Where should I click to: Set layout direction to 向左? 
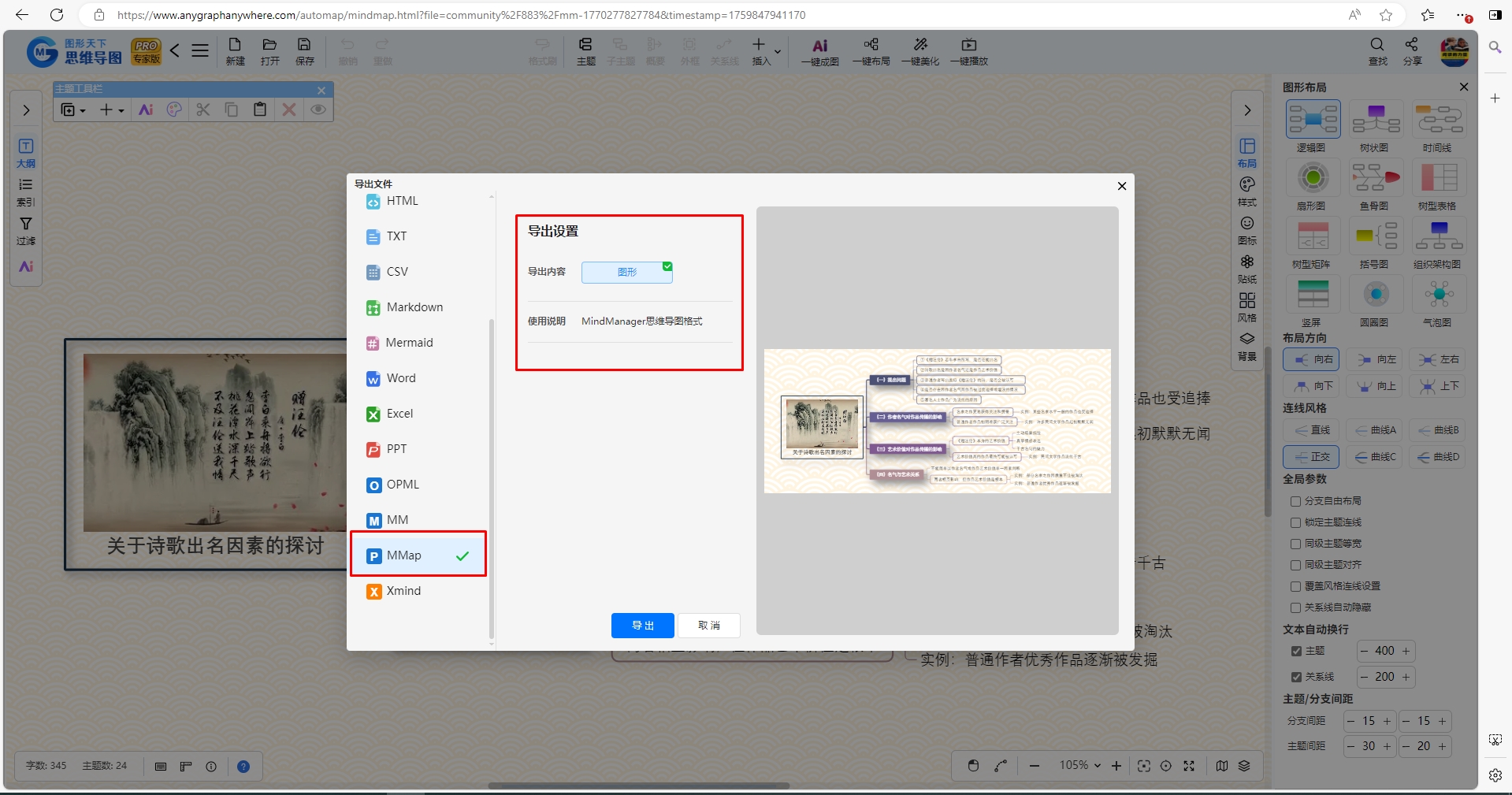(1376, 359)
